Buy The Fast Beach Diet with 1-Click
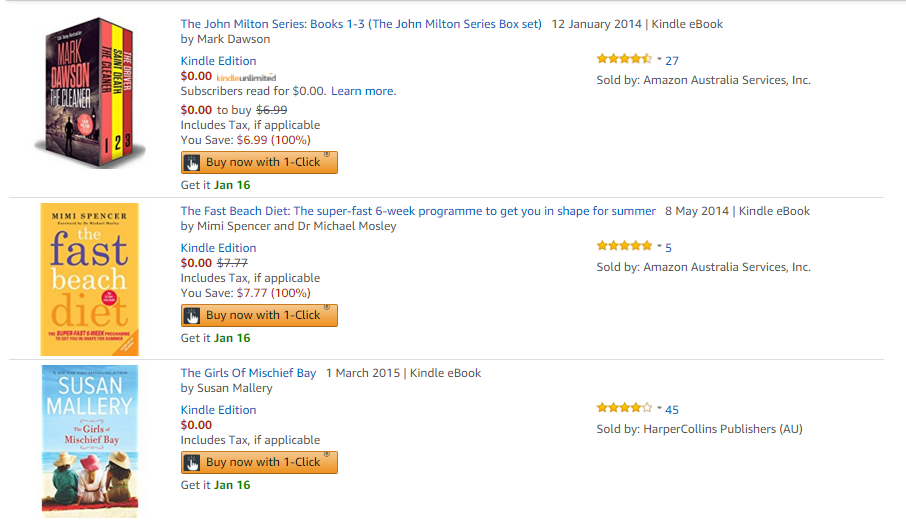 (259, 315)
